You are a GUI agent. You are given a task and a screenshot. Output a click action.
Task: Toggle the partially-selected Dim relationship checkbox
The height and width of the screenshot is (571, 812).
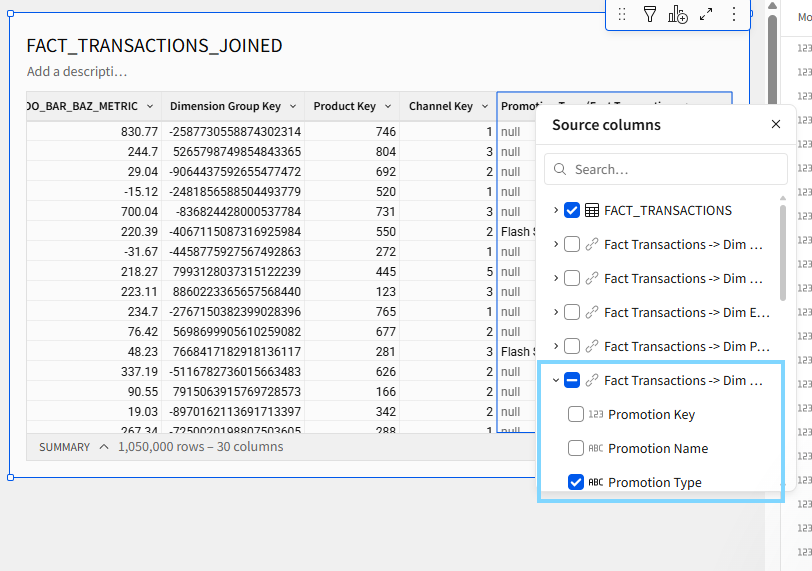pos(572,380)
